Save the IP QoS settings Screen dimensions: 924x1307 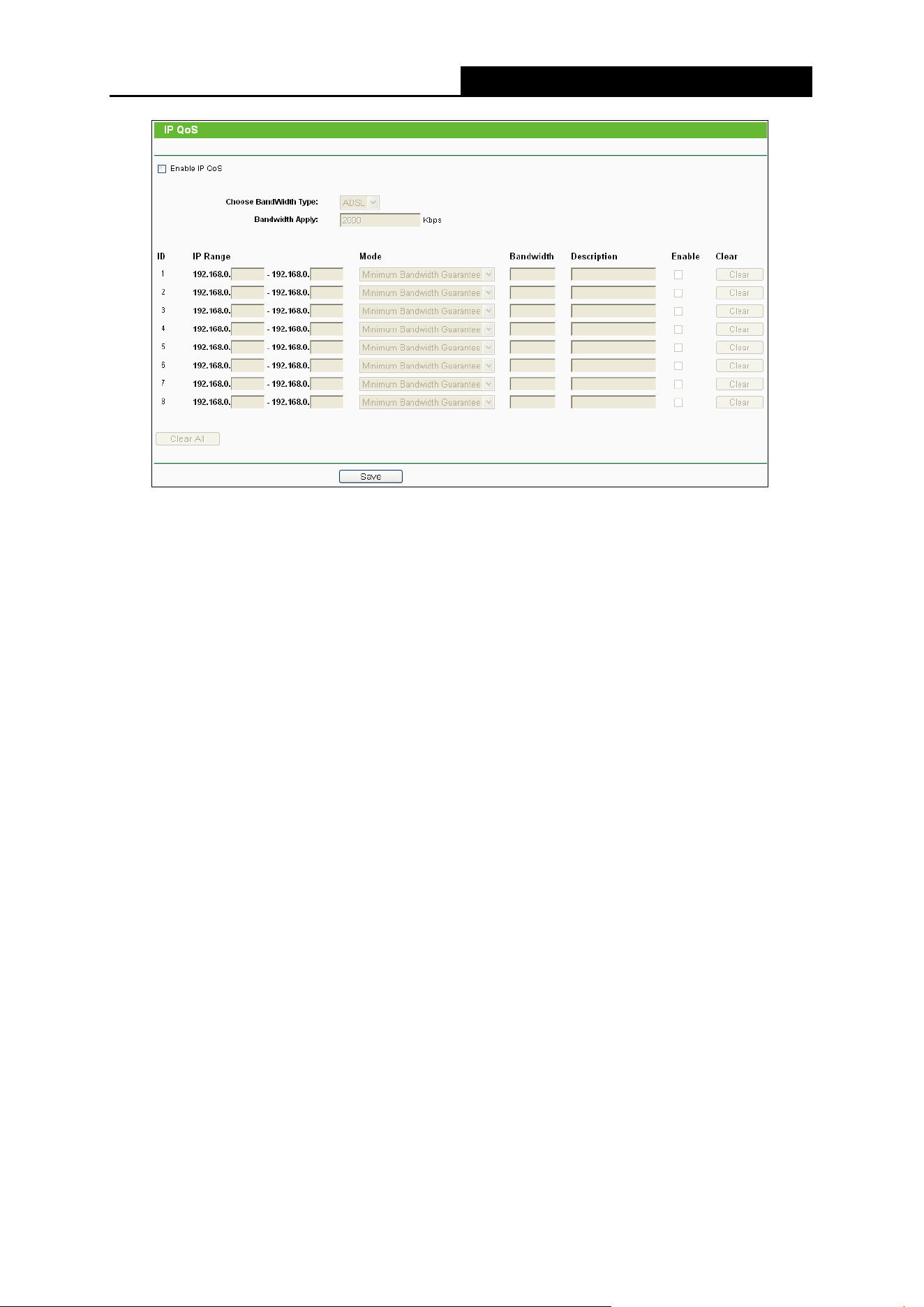(371, 477)
